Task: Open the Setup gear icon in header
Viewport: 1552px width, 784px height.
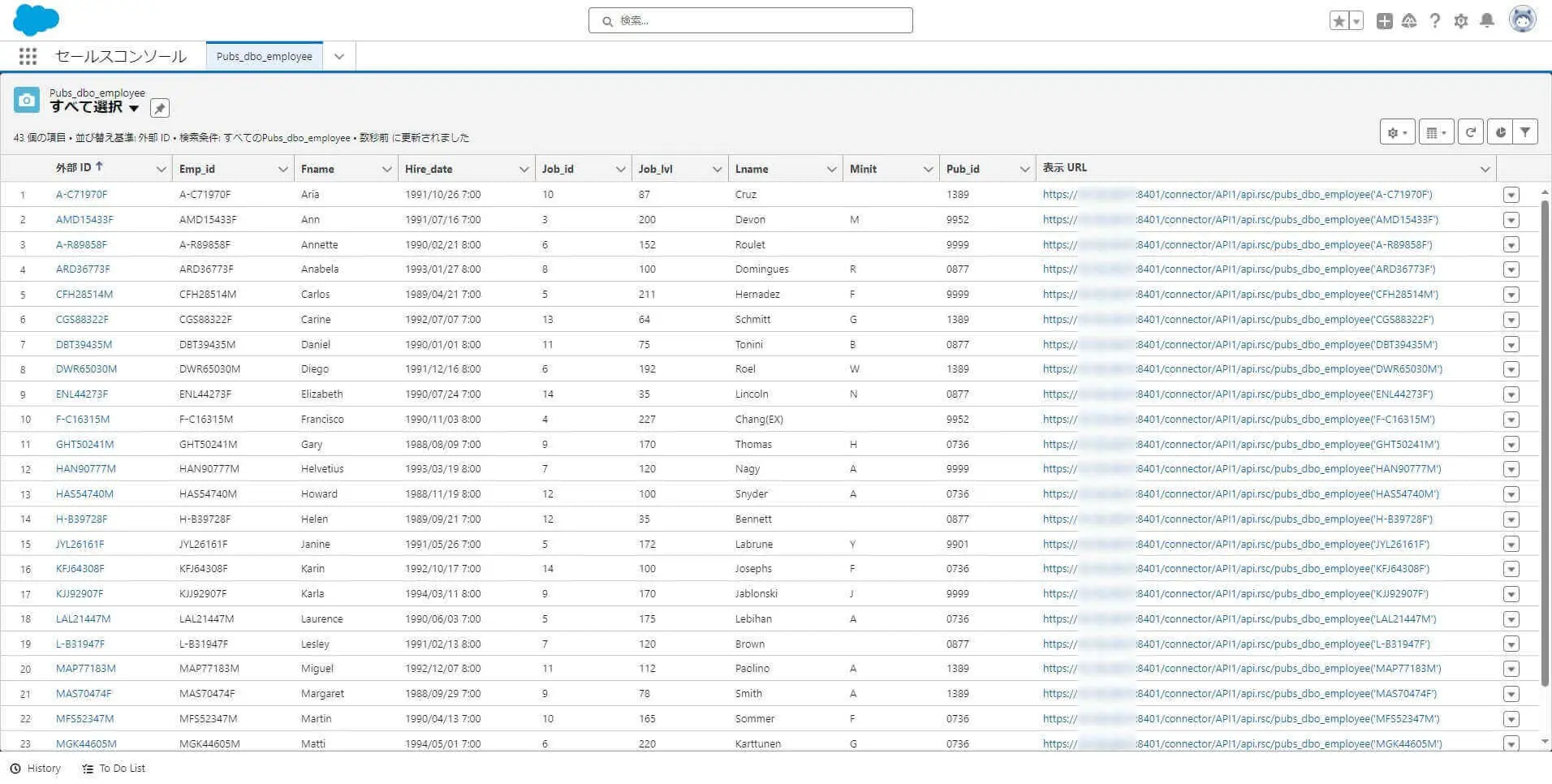Action: click(1460, 21)
